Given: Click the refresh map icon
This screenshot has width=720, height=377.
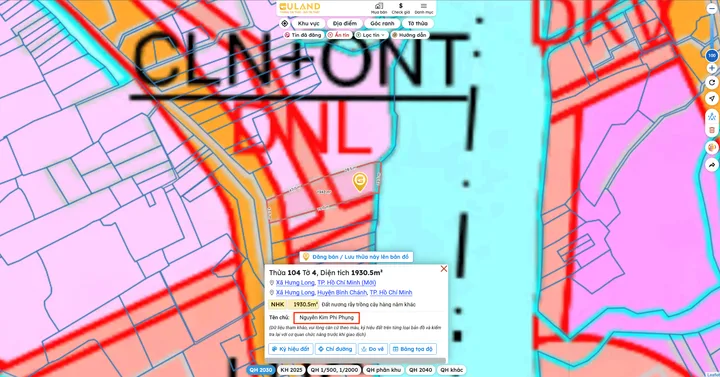Looking at the screenshot, I should [x=712, y=83].
